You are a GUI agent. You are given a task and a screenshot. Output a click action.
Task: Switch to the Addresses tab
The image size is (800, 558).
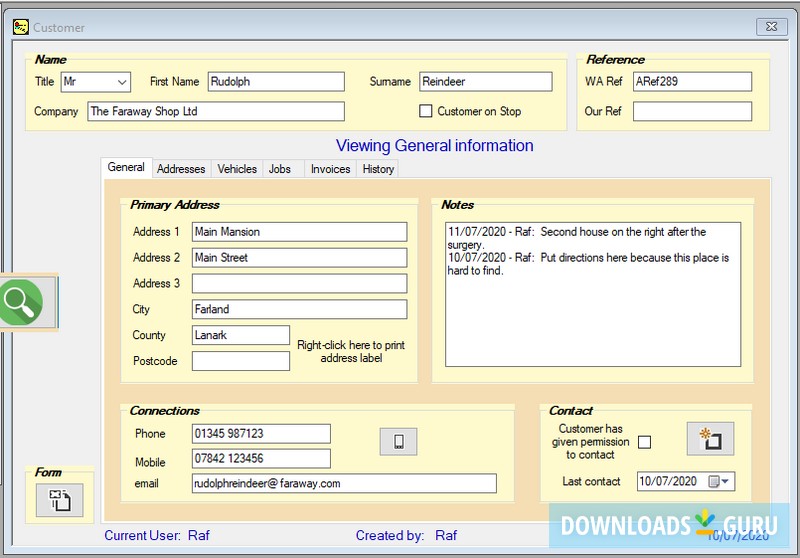pos(181,169)
